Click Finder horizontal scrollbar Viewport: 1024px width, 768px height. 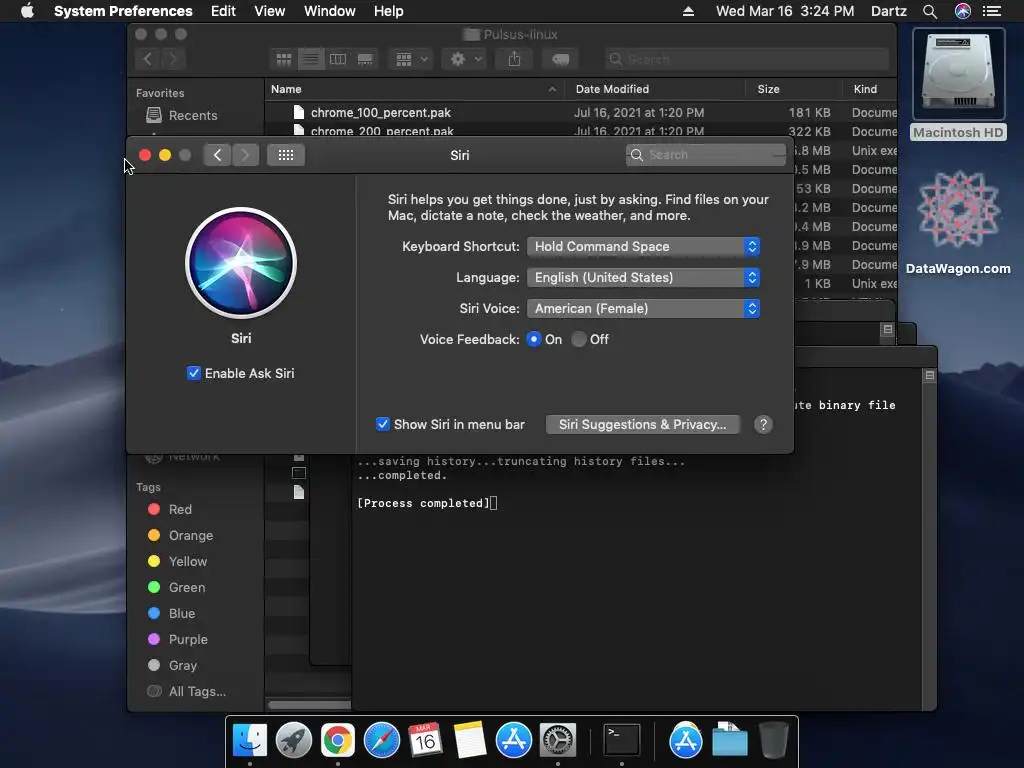[310, 705]
